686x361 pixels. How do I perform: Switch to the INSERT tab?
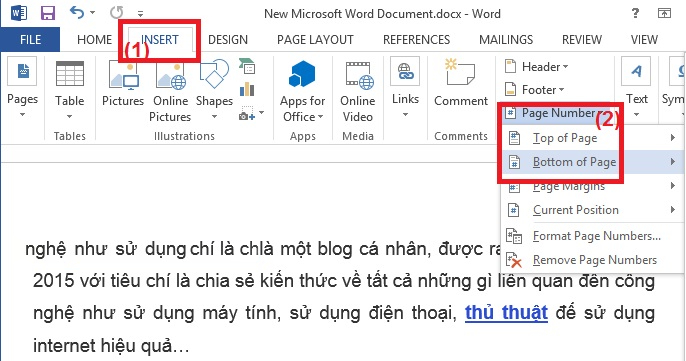[x=160, y=40]
